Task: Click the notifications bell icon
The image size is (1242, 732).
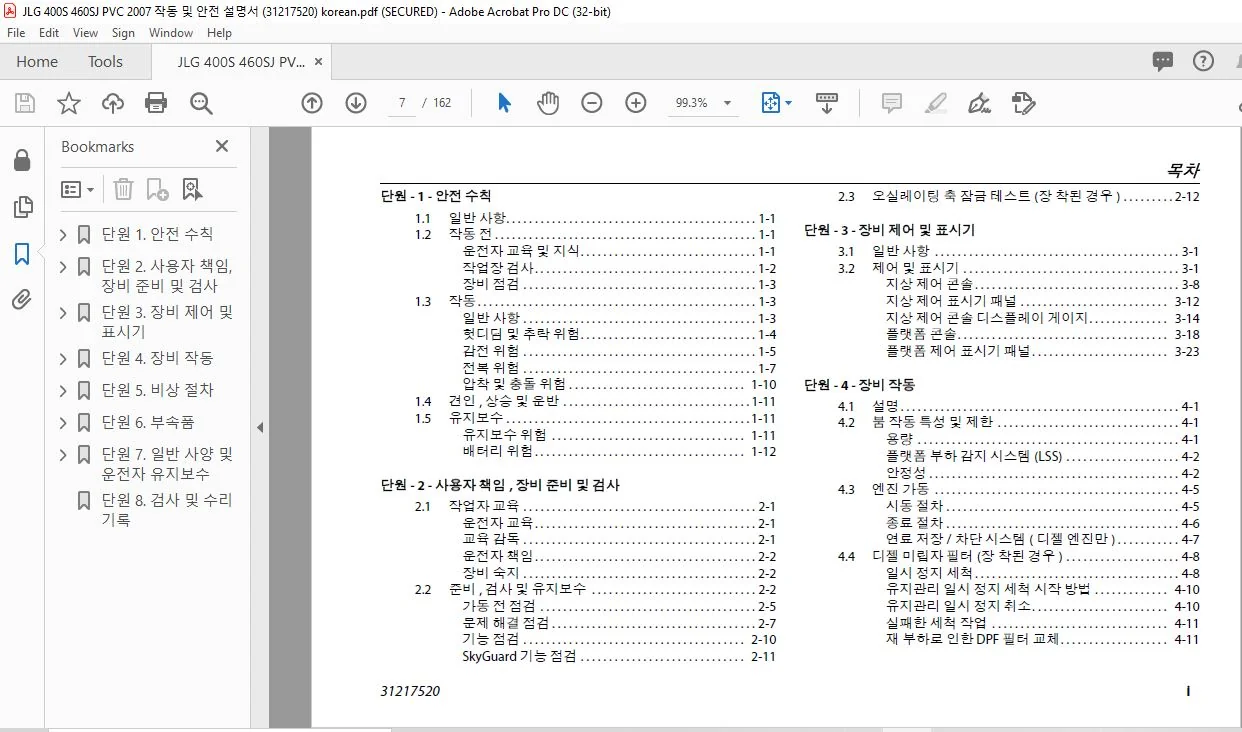Action: 1241,61
